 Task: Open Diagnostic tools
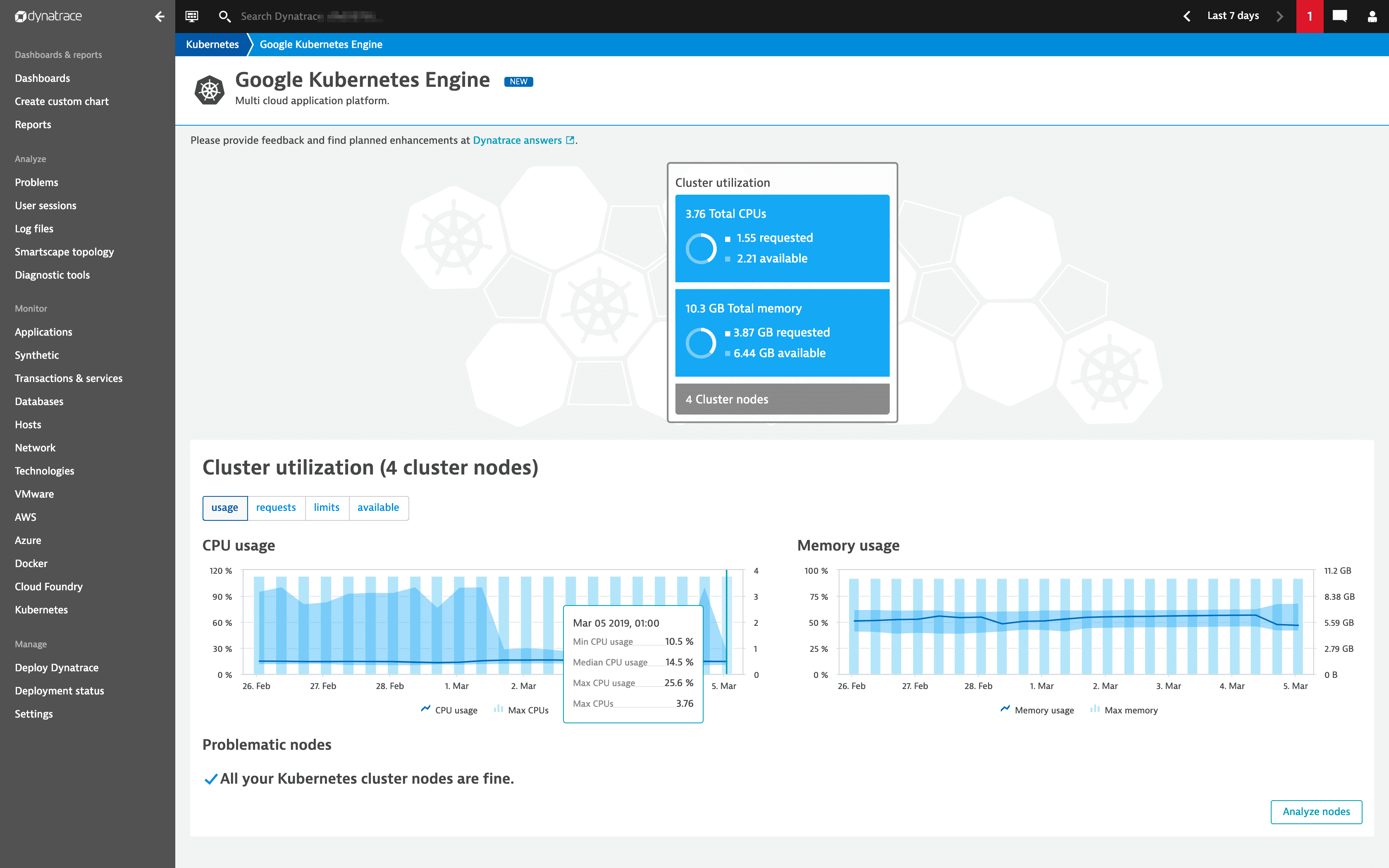click(x=52, y=275)
